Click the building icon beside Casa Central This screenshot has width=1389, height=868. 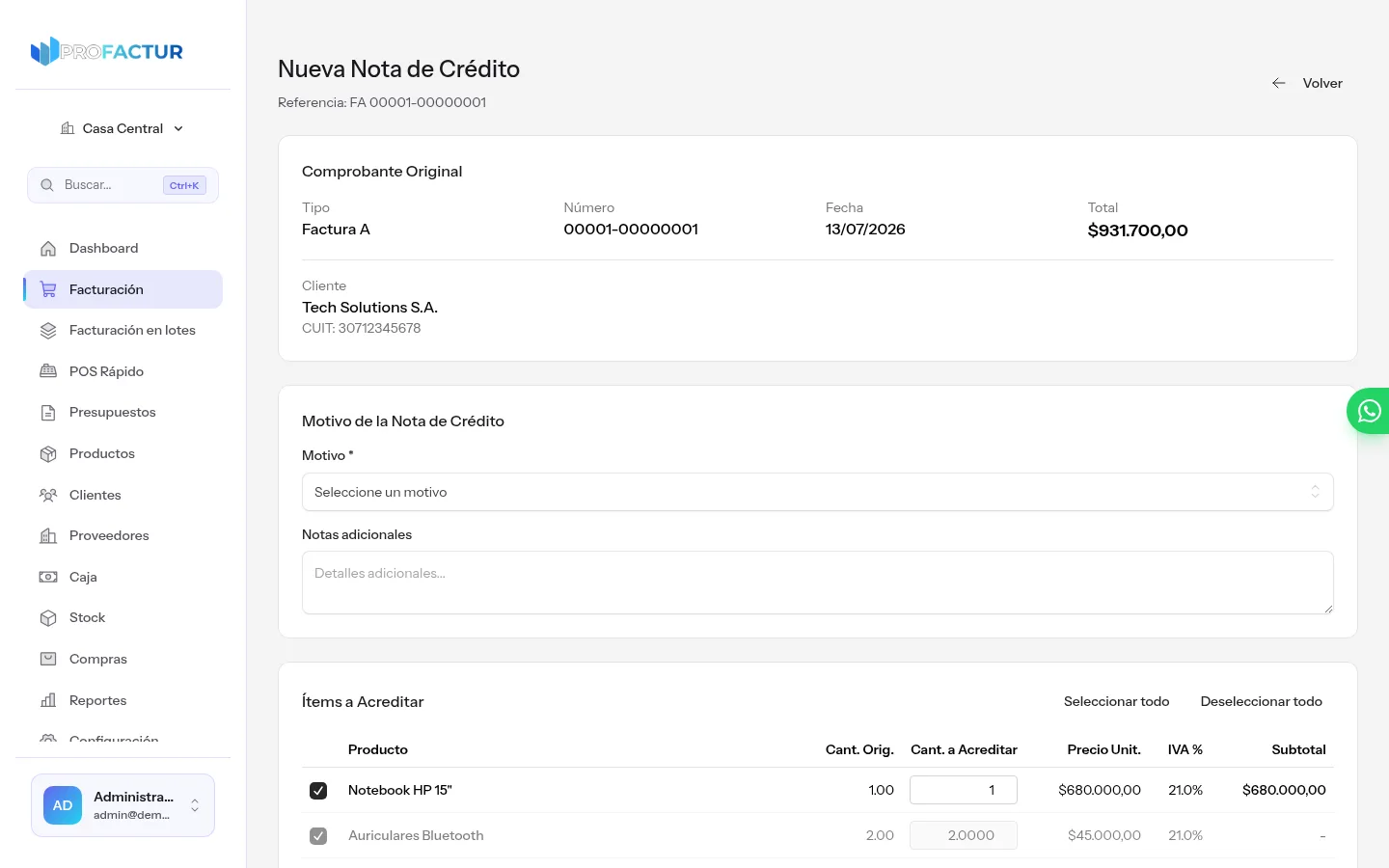68,128
